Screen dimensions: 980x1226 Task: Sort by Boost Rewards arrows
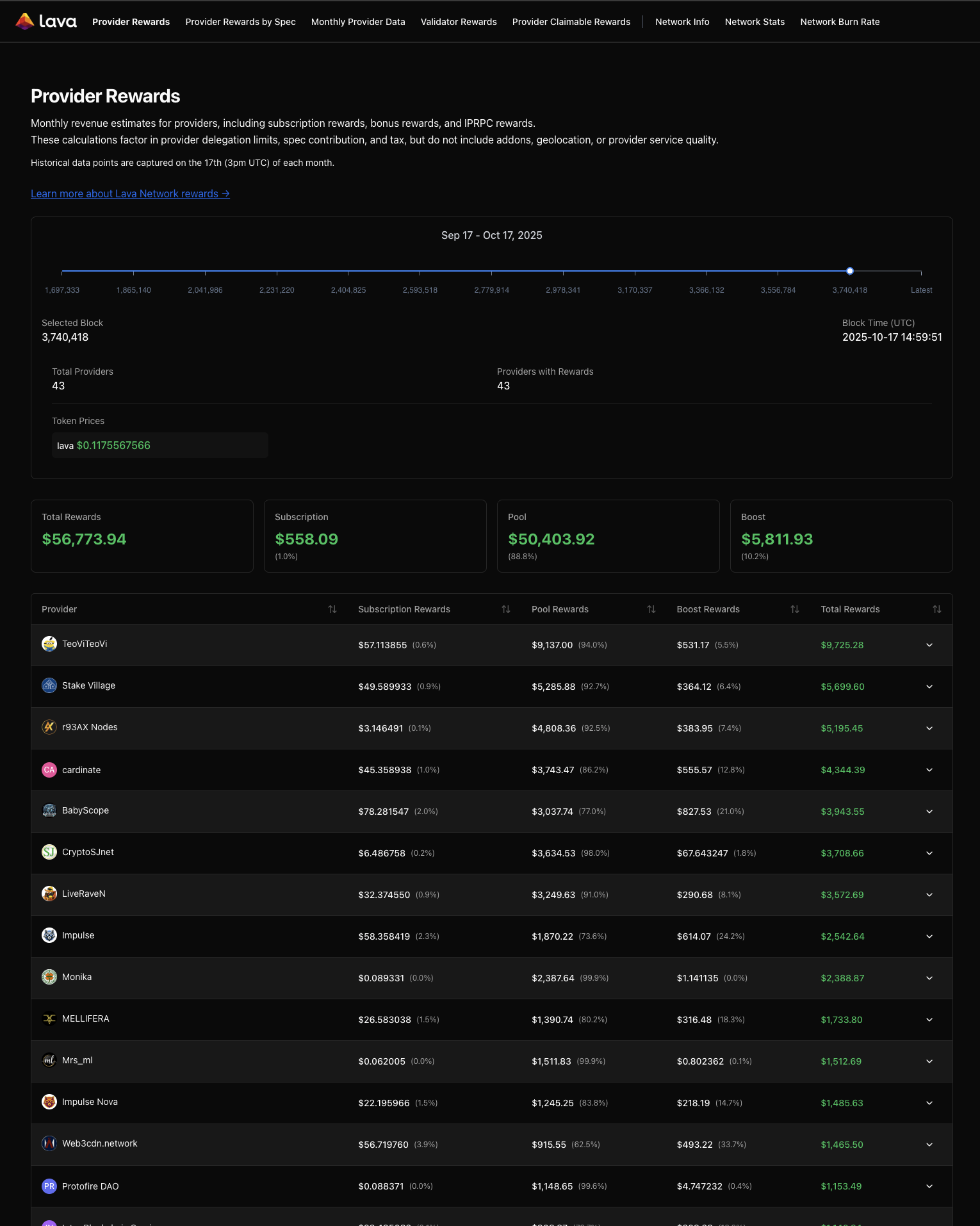[x=795, y=609]
